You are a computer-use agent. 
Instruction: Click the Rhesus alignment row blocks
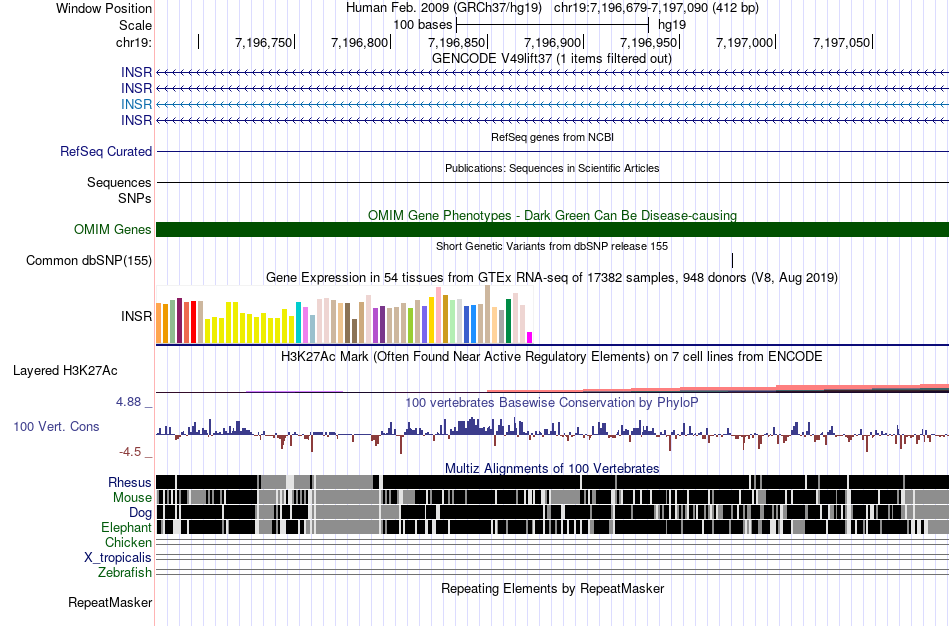point(552,482)
